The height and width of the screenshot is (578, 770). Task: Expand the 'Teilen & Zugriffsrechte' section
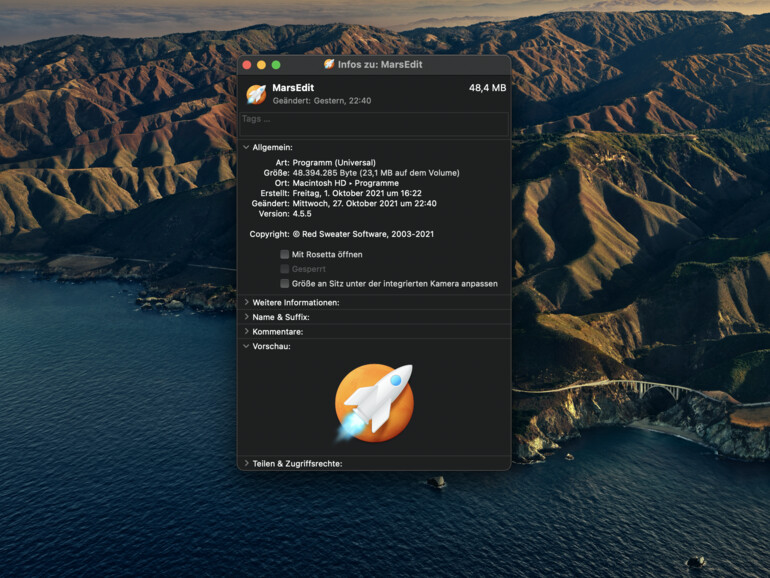coord(246,463)
